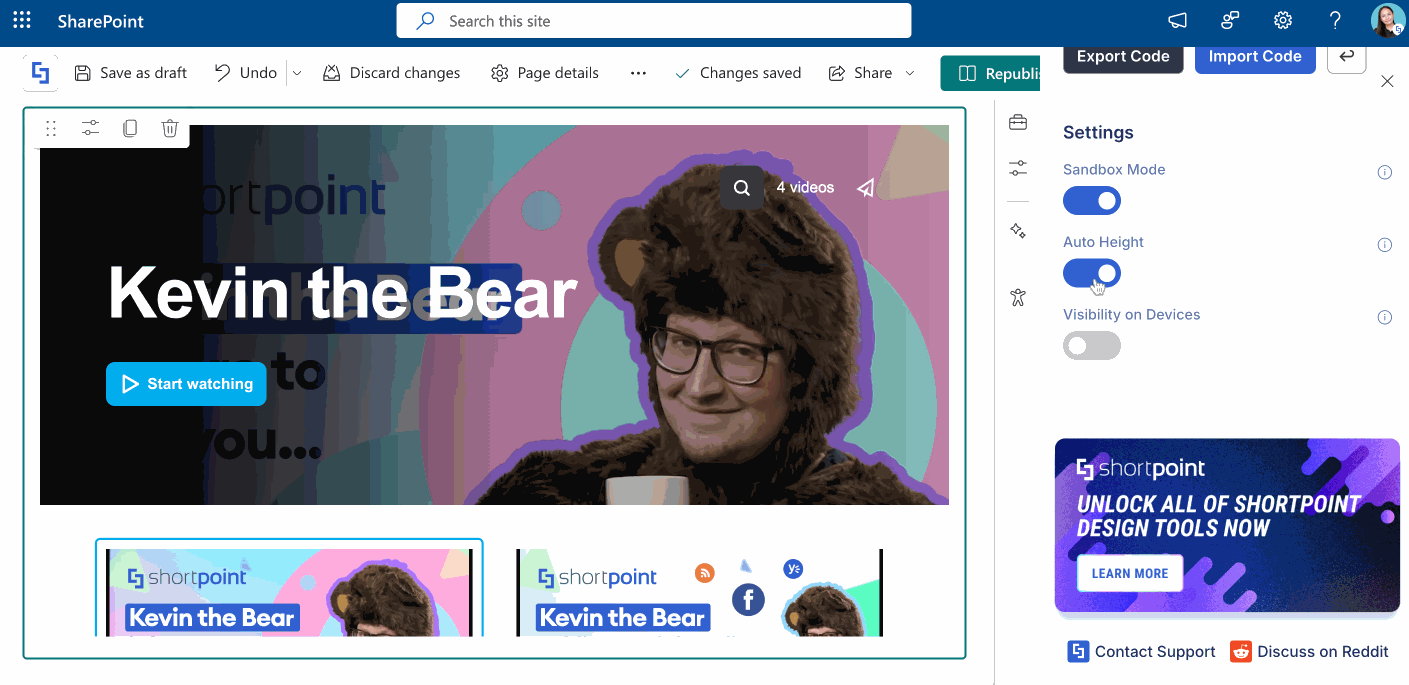Toggle Sandbox Mode switch

click(x=1092, y=201)
